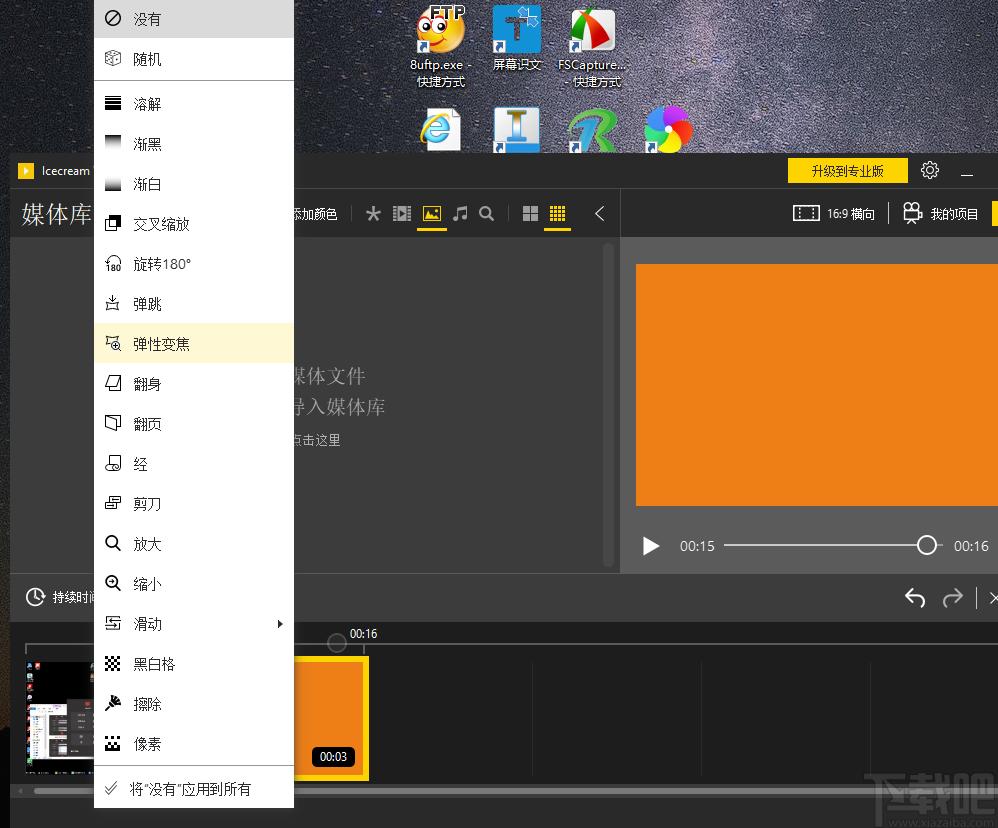Open the settings gear icon
The image size is (998, 828).
click(x=930, y=170)
